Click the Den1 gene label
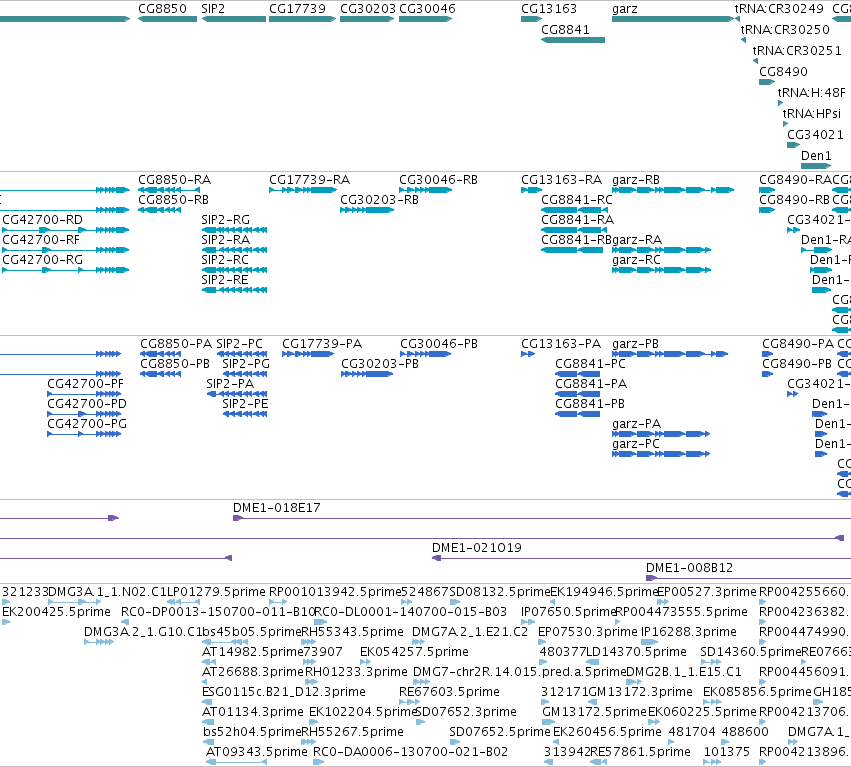 [x=816, y=156]
